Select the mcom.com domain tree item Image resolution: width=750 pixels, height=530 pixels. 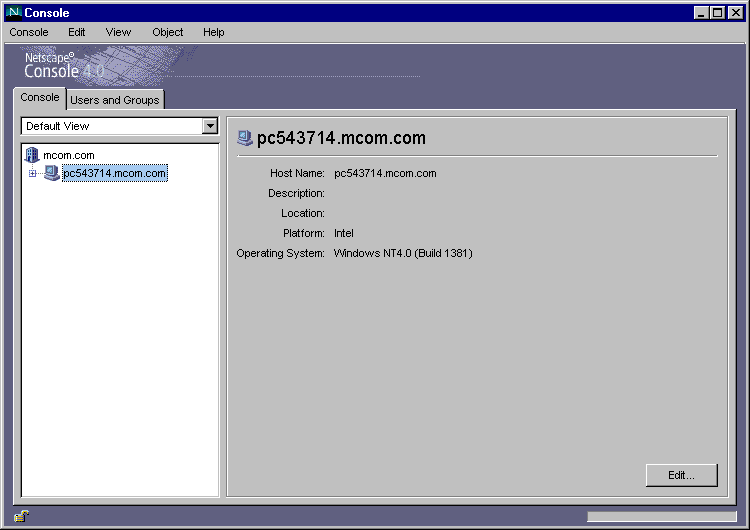[x=69, y=155]
